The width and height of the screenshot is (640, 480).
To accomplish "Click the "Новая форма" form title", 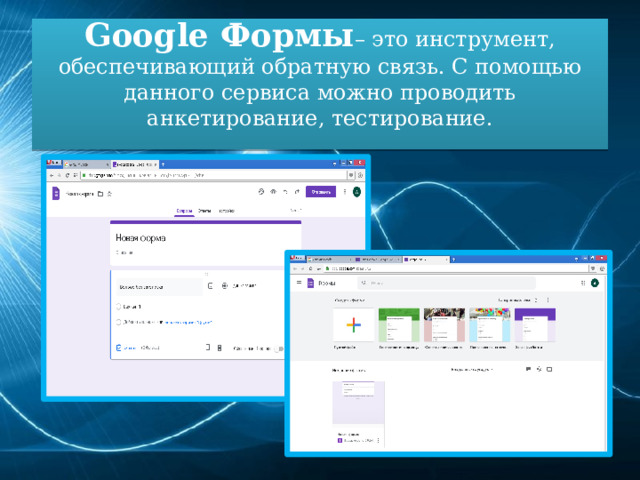I will 140,238.
